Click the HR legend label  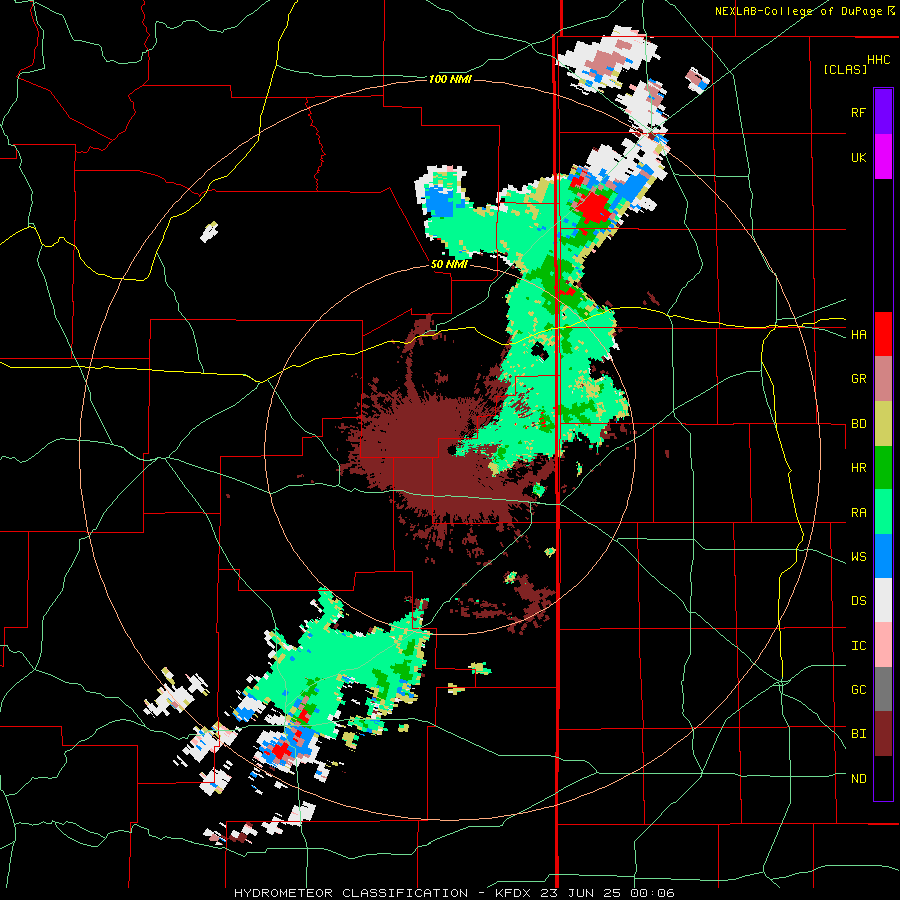tap(858, 468)
